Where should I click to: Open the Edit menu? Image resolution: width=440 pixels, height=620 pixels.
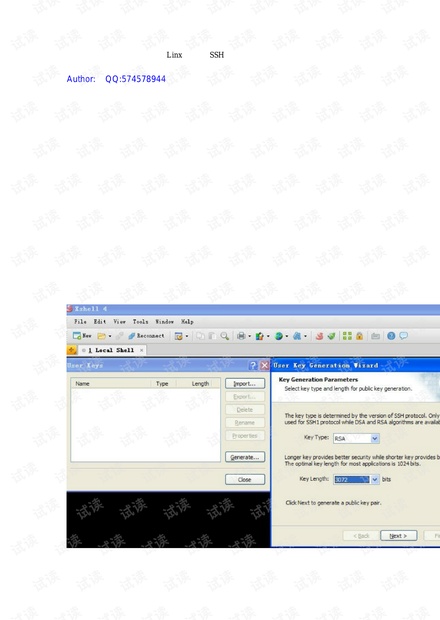(x=100, y=321)
